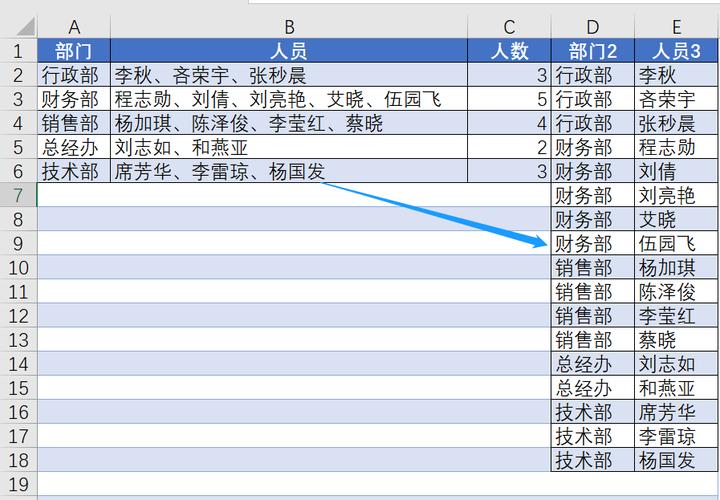
Task: Select cell starting with 杨加琪、陈泽俊
Action: 289,123
